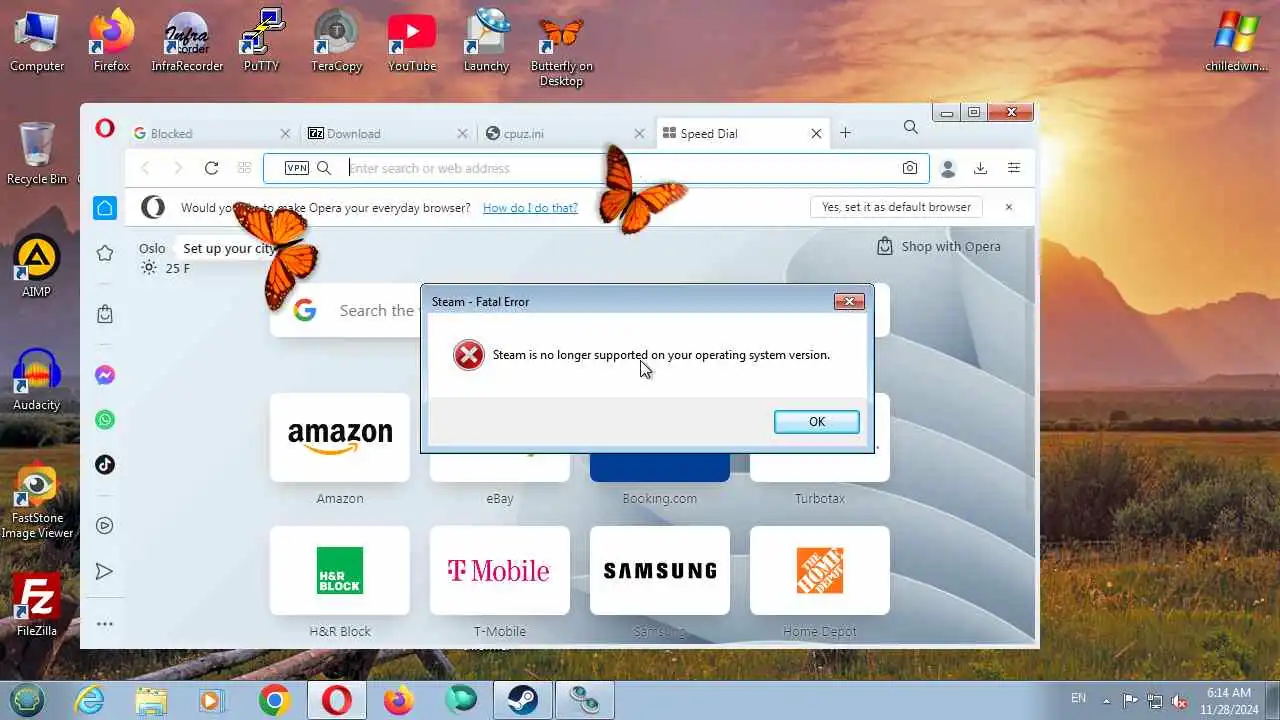Open shopping bag icon in sidebar
1280x720 pixels.
[x=105, y=314]
